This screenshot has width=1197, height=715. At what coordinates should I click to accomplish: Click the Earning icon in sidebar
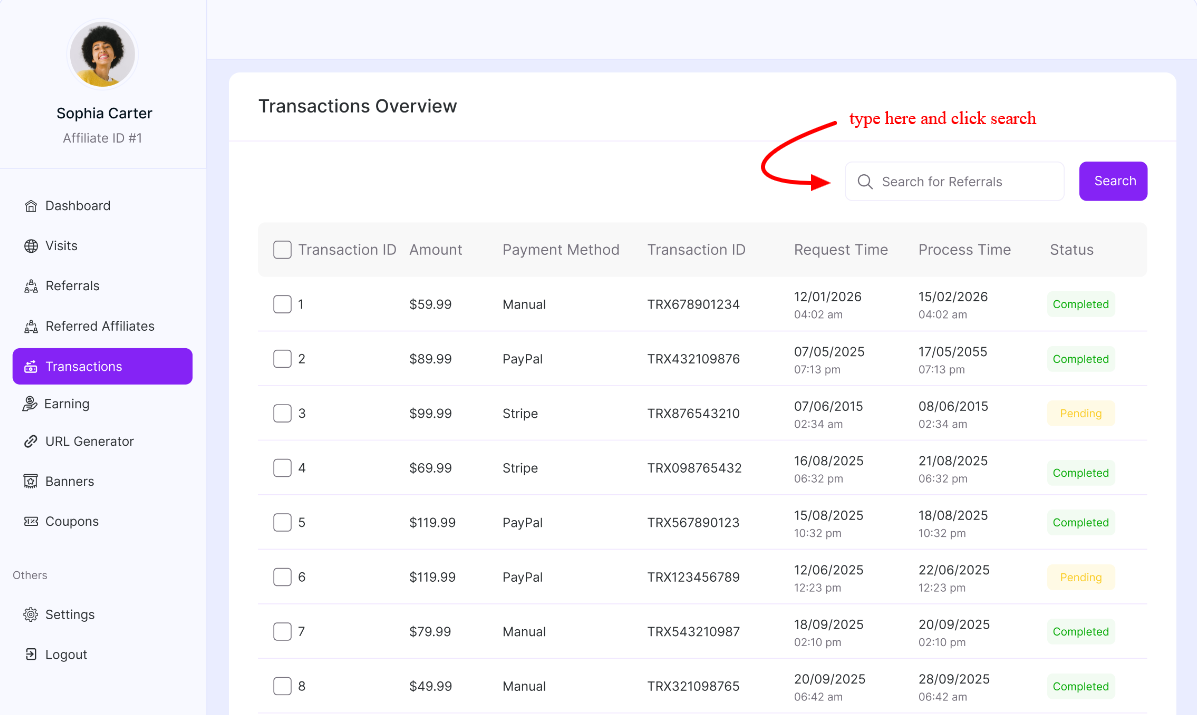[x=30, y=404]
